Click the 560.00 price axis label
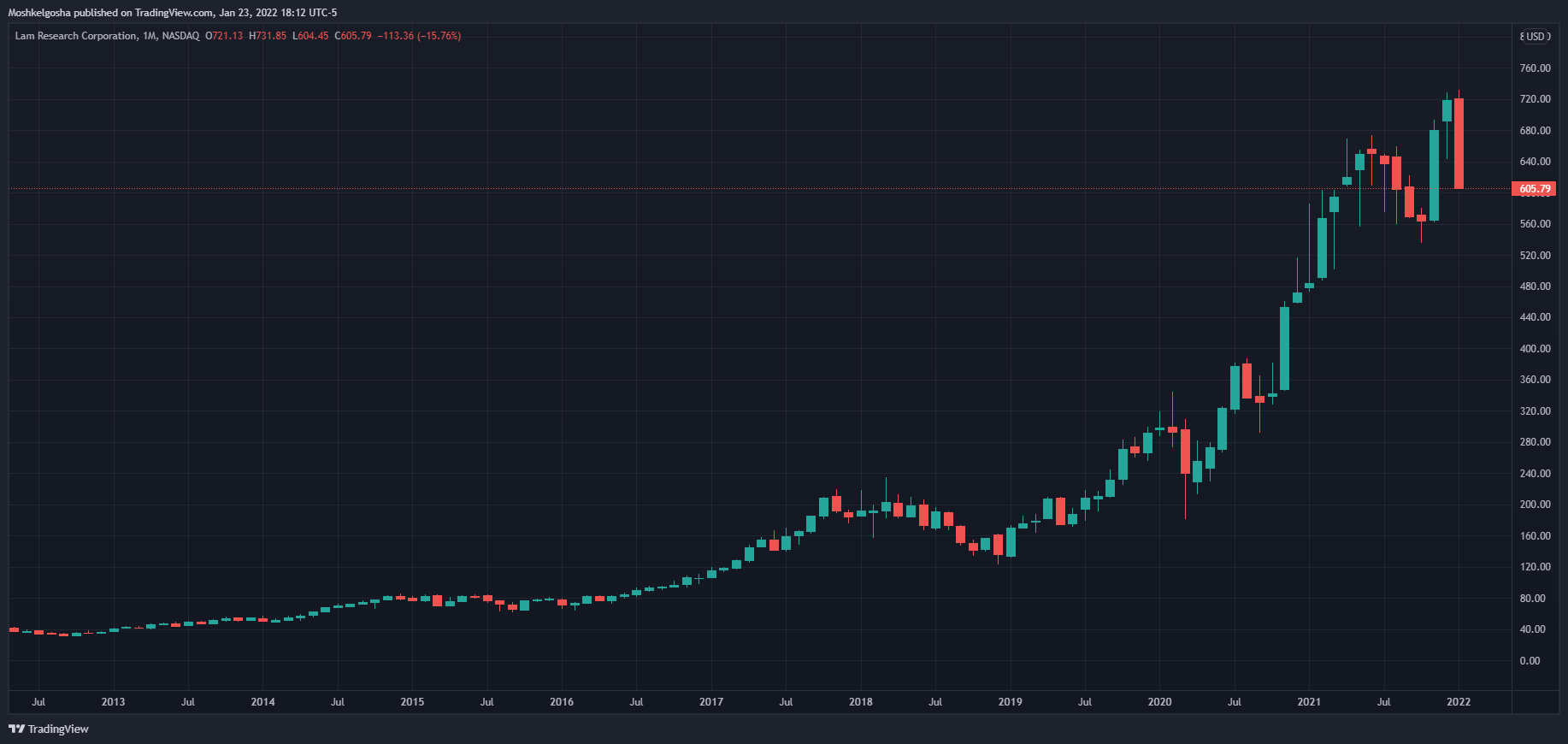Image resolution: width=1568 pixels, height=744 pixels. tap(1535, 224)
